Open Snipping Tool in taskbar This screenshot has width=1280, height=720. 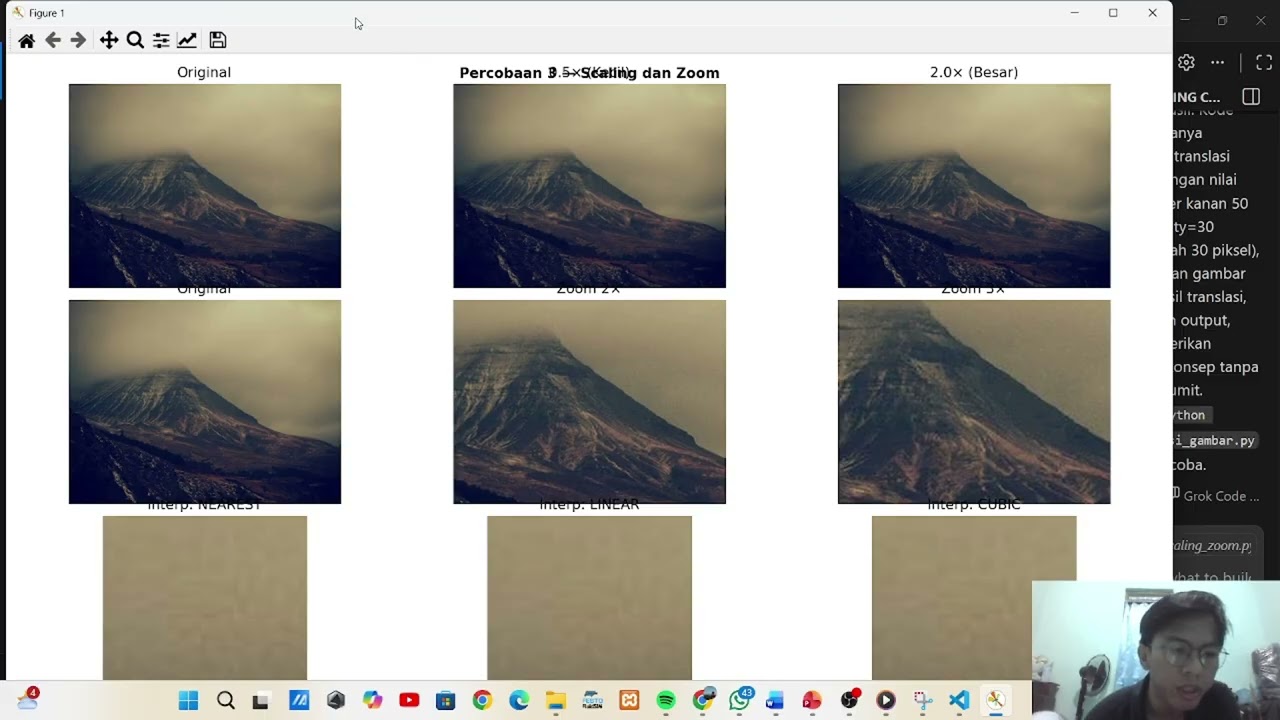point(922,700)
